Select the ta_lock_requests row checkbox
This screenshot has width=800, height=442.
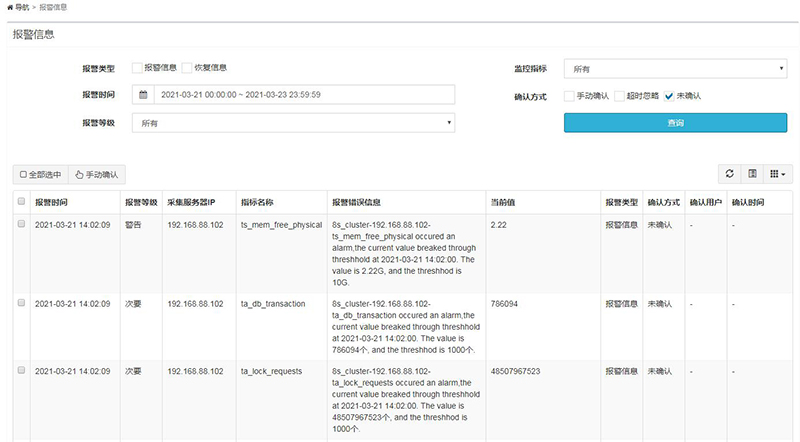(x=21, y=370)
